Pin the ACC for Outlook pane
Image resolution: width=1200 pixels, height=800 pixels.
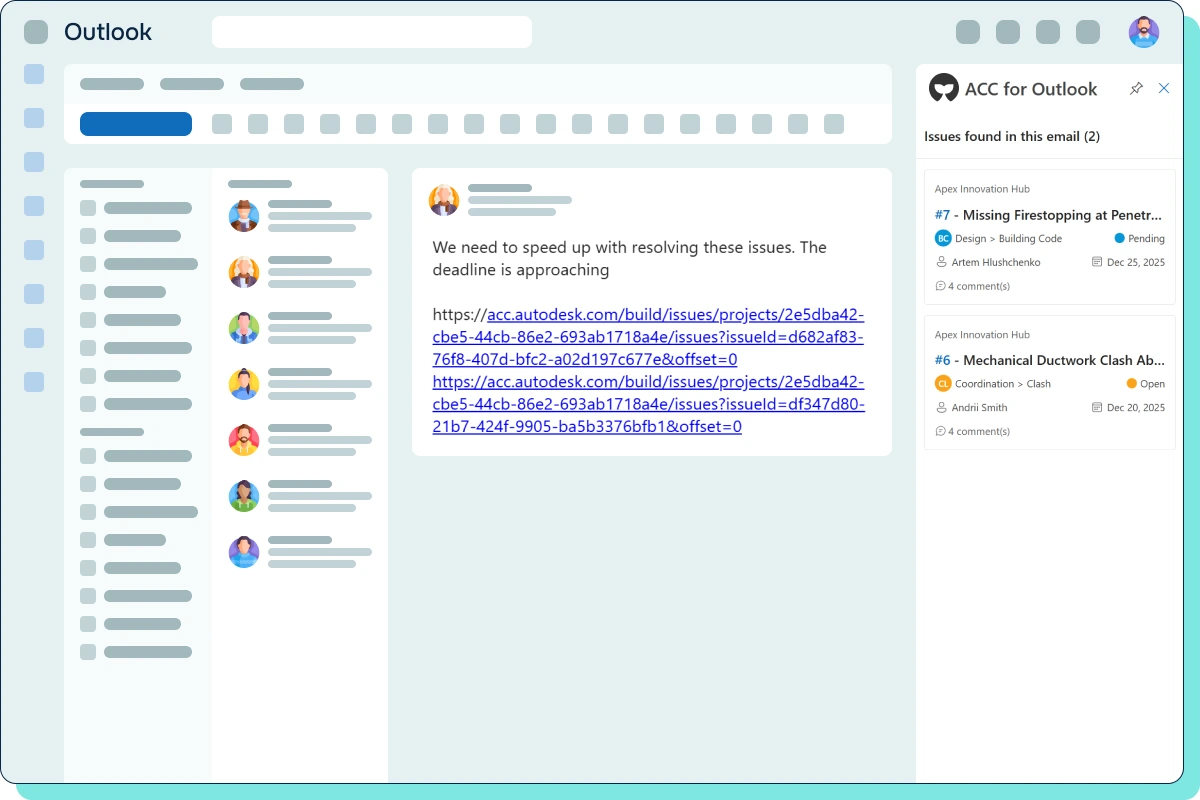point(1136,89)
